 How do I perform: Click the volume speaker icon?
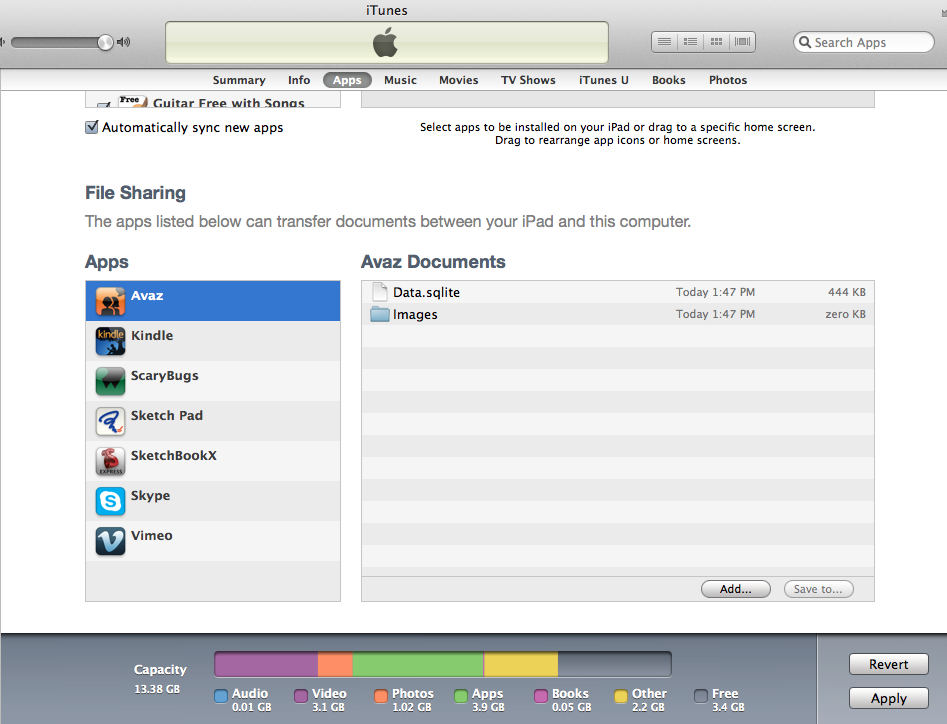123,42
